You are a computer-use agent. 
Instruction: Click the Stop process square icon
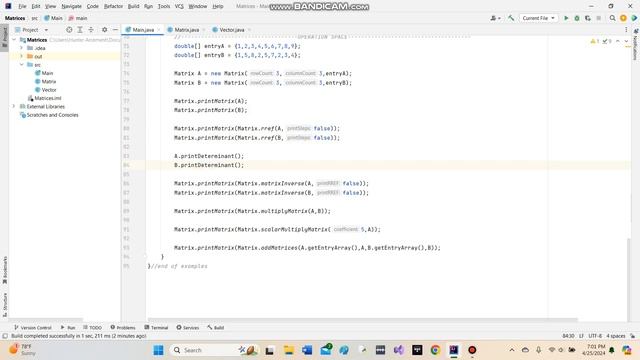coord(599,18)
